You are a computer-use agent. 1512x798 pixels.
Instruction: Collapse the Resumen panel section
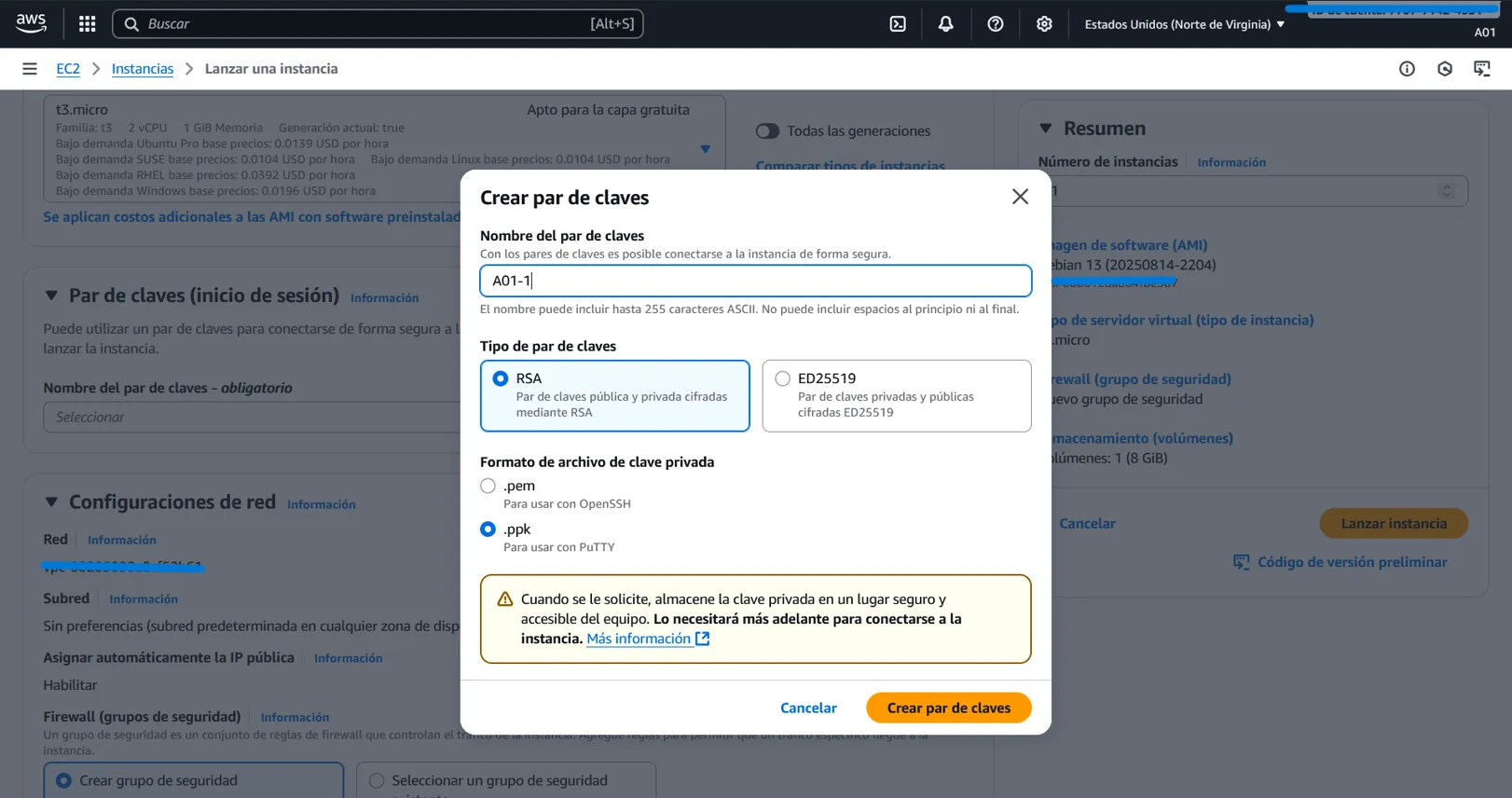pos(1045,129)
